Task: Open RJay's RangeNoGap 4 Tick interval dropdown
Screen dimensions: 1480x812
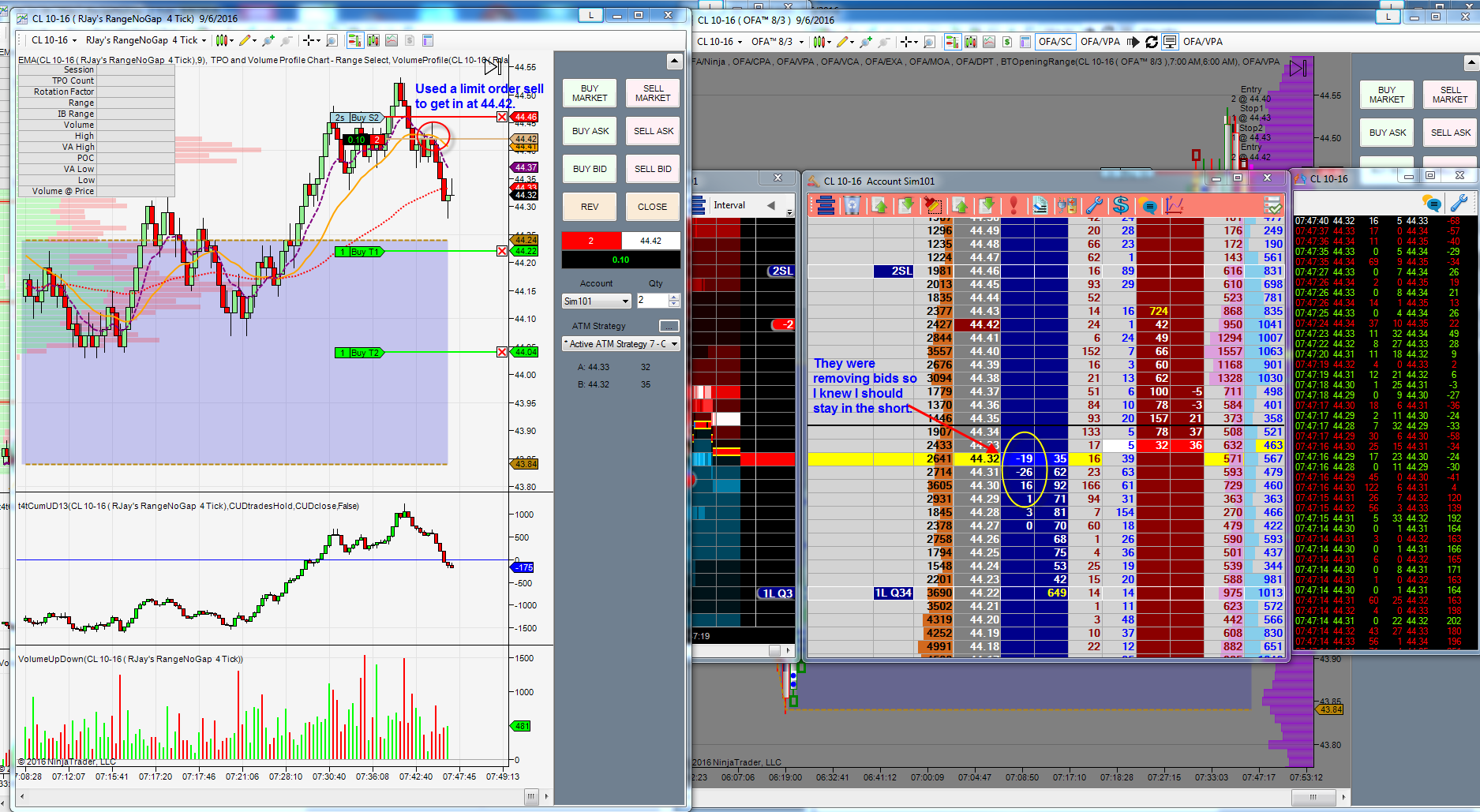Action: pos(146,40)
